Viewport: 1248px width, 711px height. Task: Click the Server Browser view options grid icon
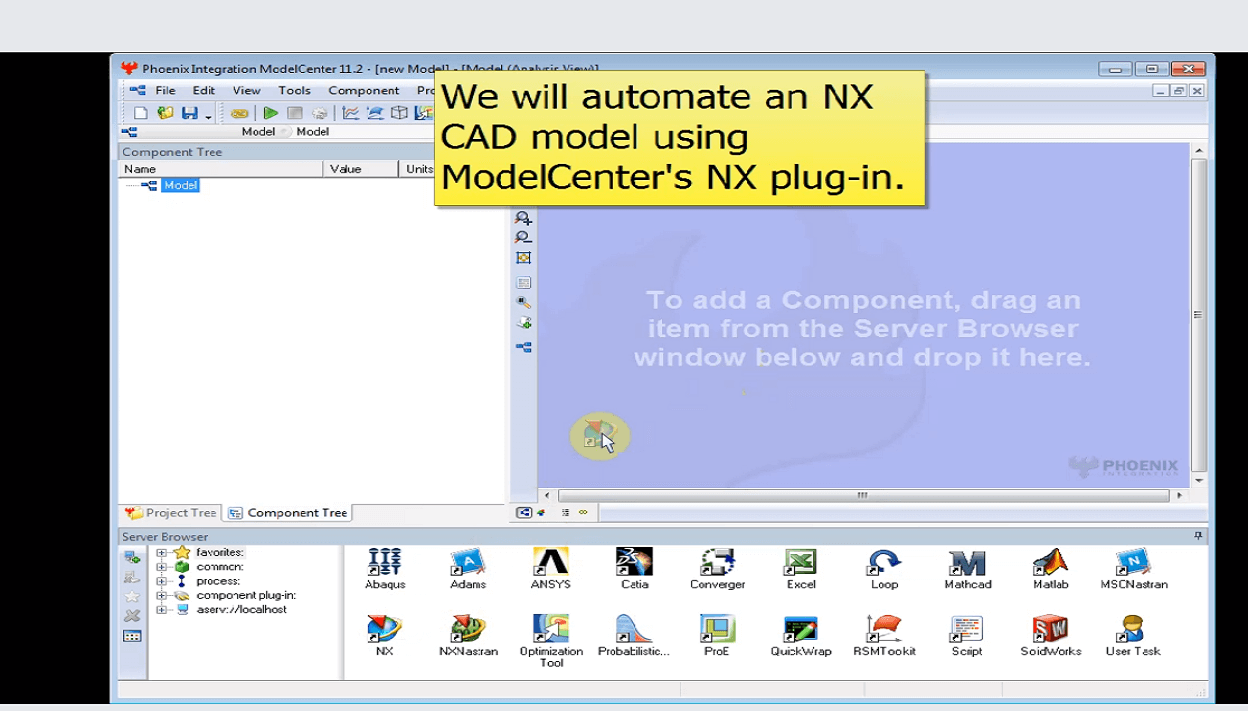tap(132, 636)
